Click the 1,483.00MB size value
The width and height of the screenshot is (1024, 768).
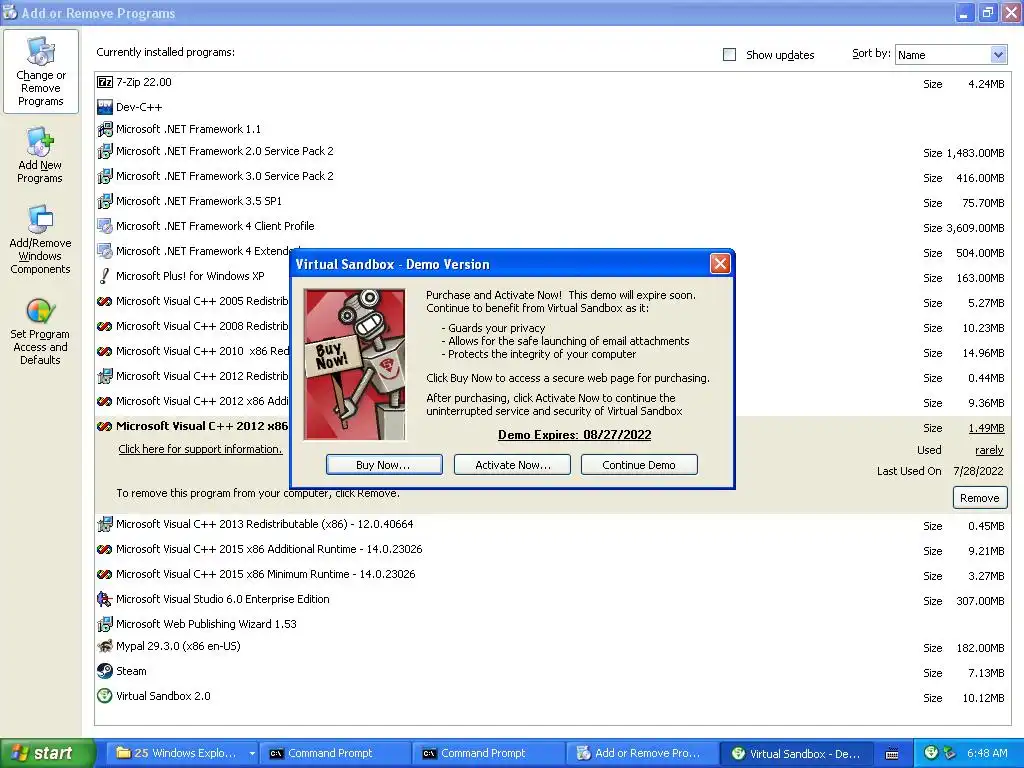(x=975, y=153)
